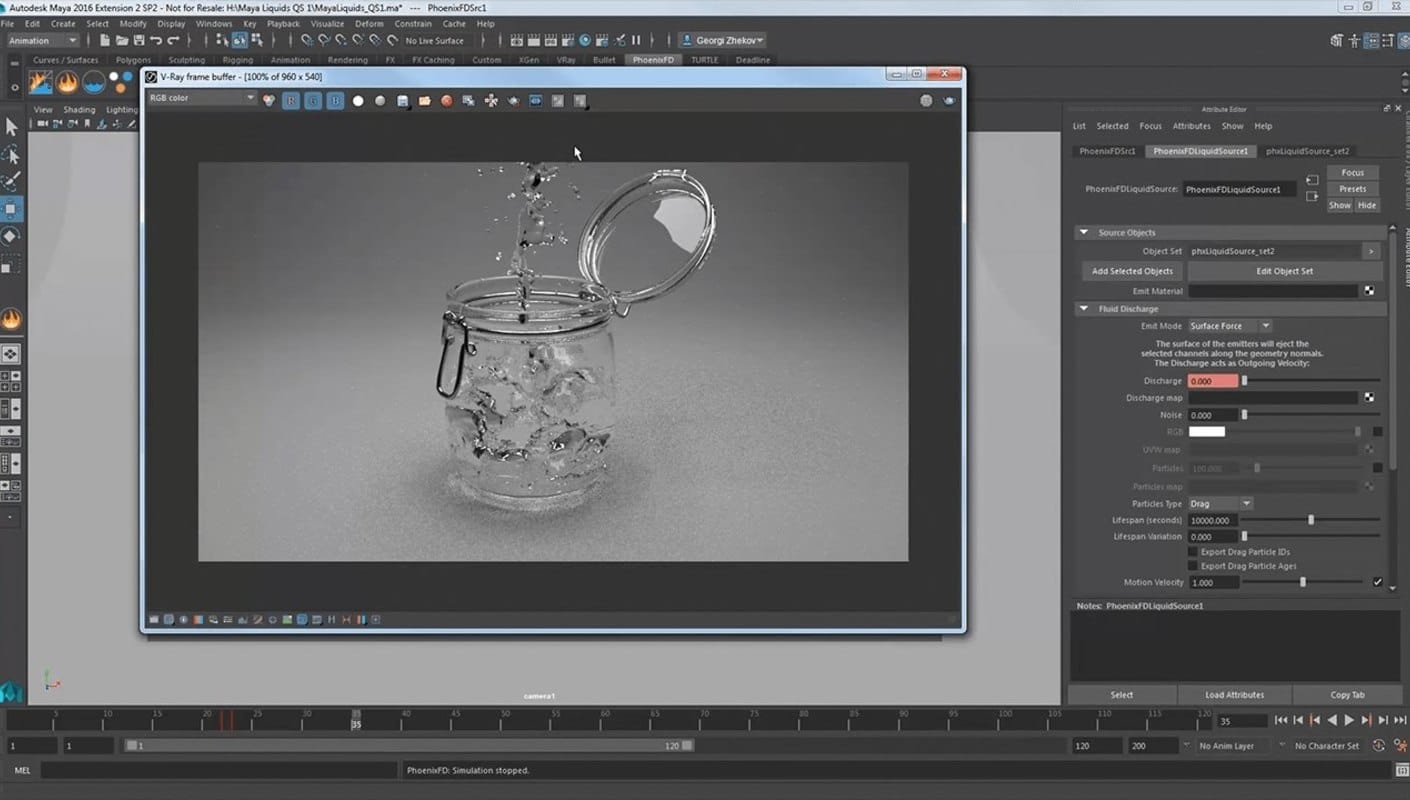The image size is (1410, 800).
Task: Click the Load Attributes button
Action: 1234,695
